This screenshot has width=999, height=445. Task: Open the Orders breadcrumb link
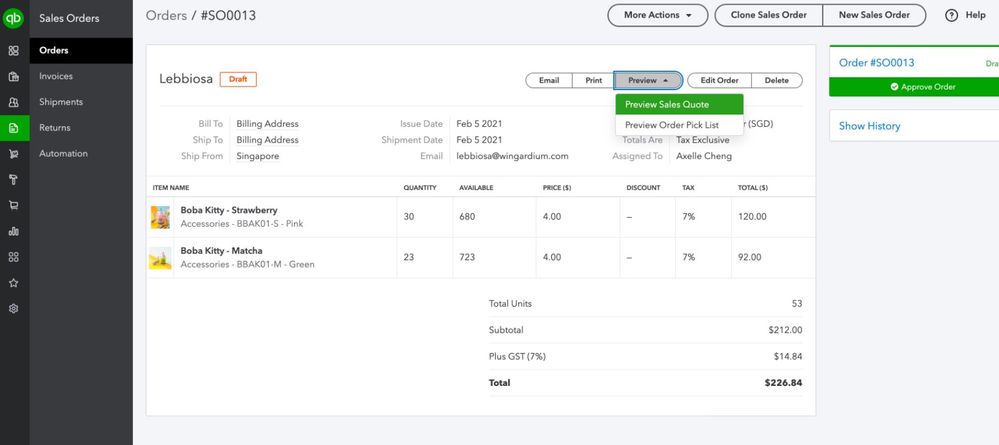click(x=166, y=15)
